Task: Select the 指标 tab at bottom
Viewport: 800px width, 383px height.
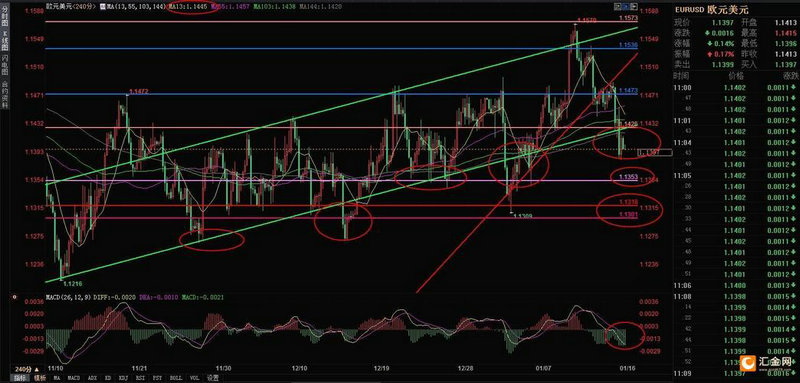Action: (x=20, y=378)
